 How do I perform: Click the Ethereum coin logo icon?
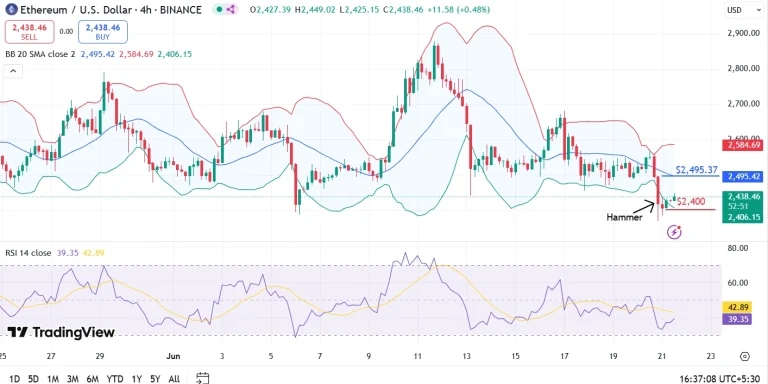[x=10, y=9]
